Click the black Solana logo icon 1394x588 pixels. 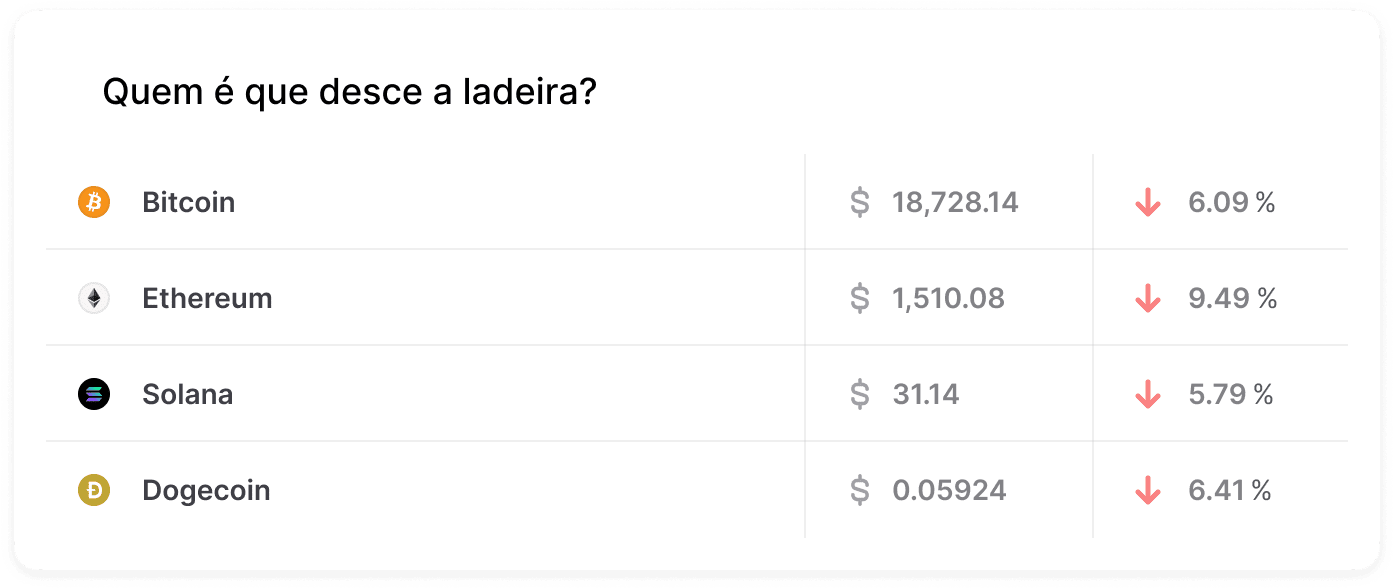tap(94, 395)
